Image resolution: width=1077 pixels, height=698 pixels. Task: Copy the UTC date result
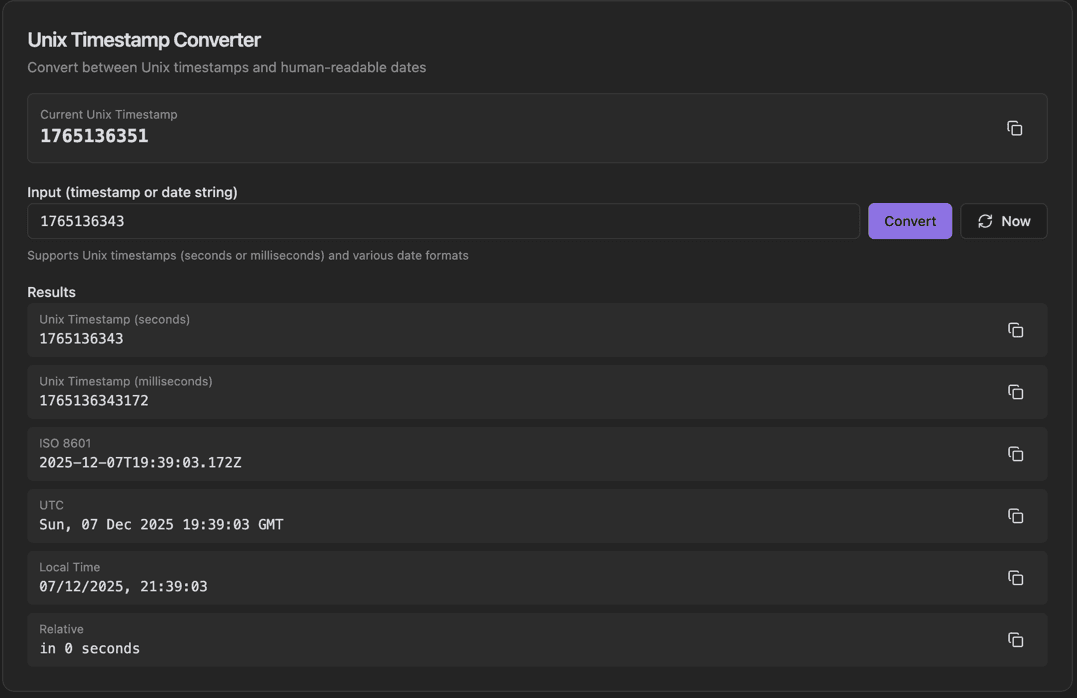coord(1015,516)
